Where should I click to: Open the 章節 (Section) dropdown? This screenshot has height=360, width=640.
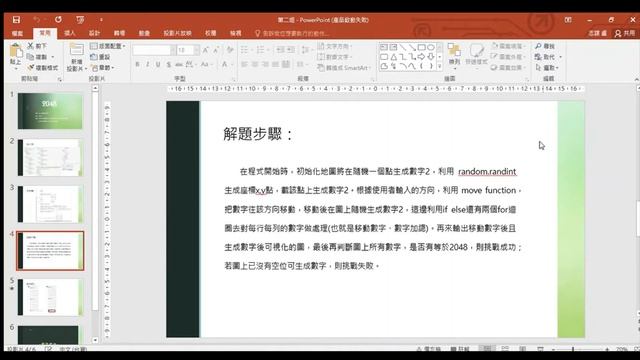click(x=102, y=67)
